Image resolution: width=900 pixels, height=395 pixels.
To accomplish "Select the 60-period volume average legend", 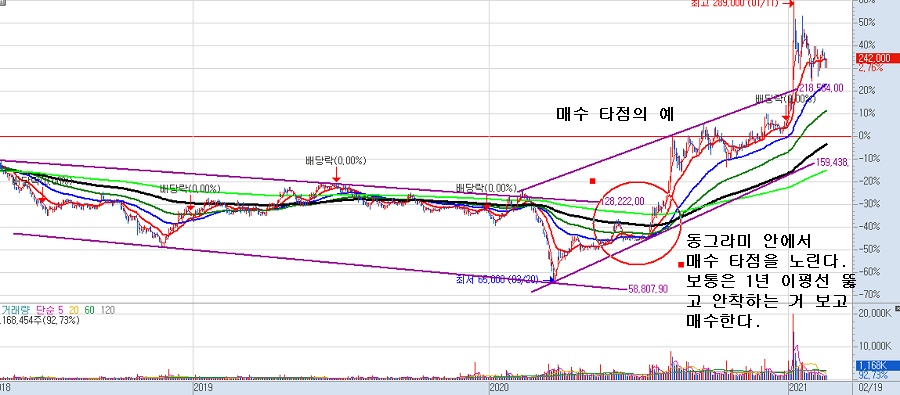I will tap(90, 310).
